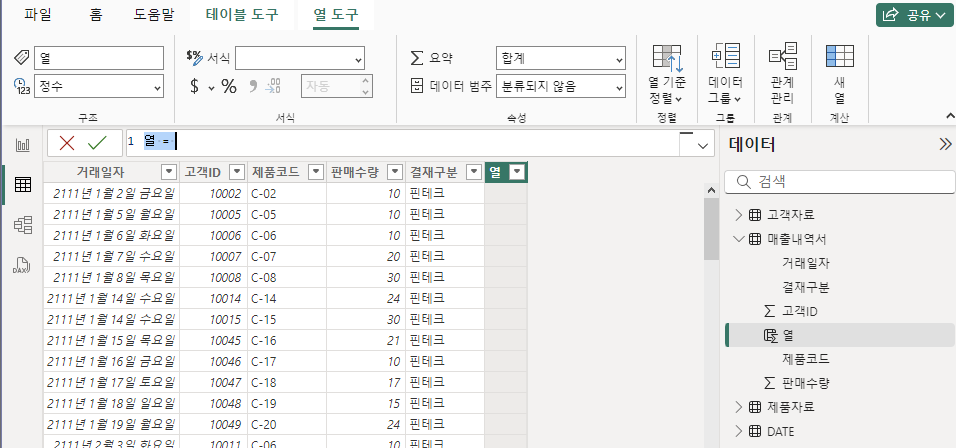Click the scrollbar up arrow
Viewport: 956px width, 448px height.
[x=711, y=190]
